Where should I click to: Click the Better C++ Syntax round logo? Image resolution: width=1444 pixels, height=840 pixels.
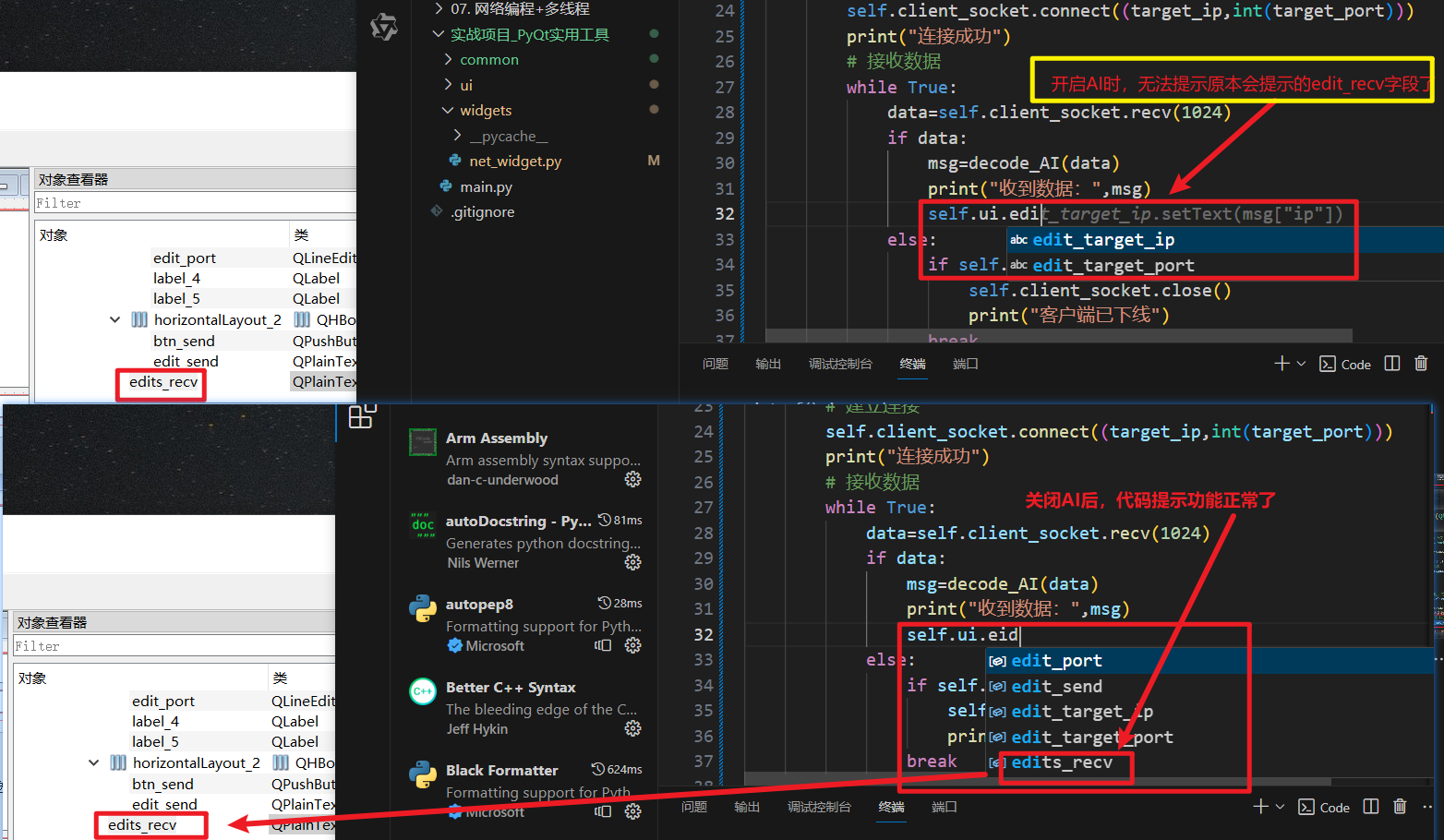[x=423, y=691]
